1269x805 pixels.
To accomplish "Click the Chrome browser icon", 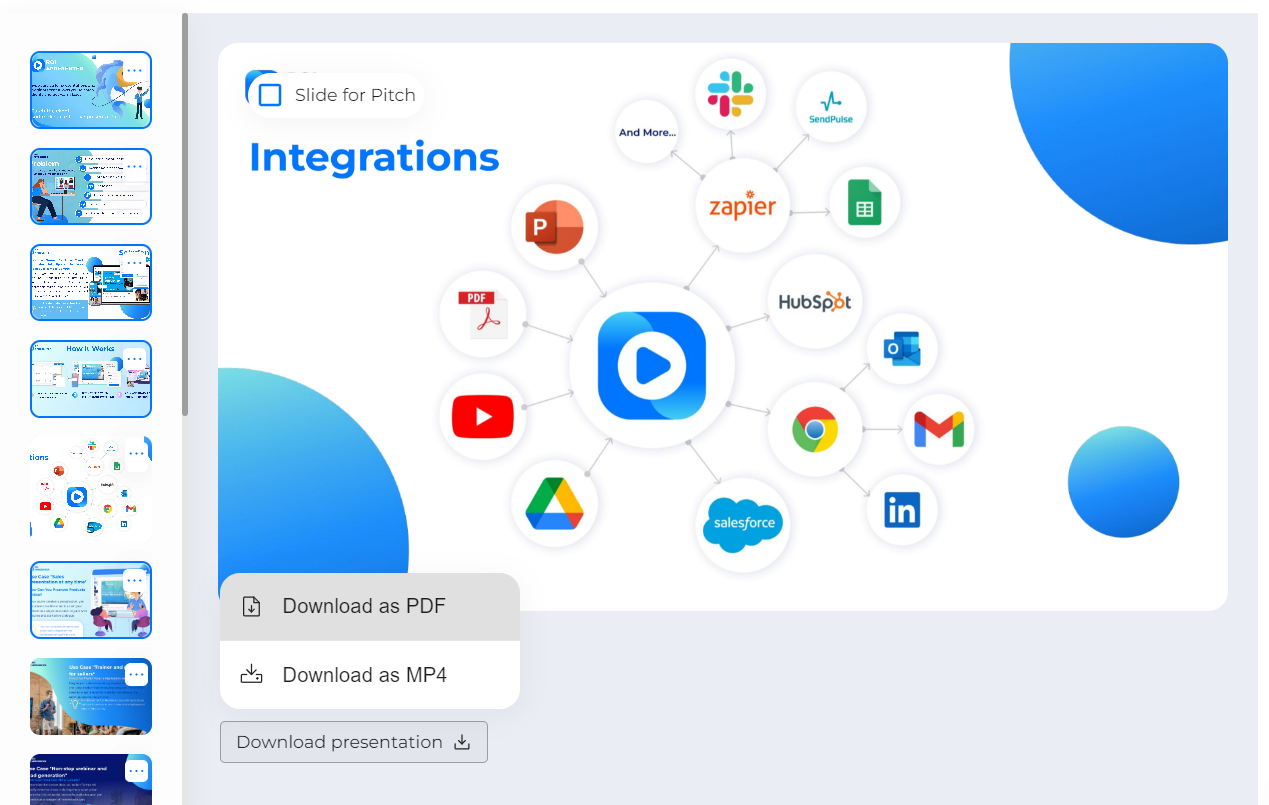I will point(814,430).
